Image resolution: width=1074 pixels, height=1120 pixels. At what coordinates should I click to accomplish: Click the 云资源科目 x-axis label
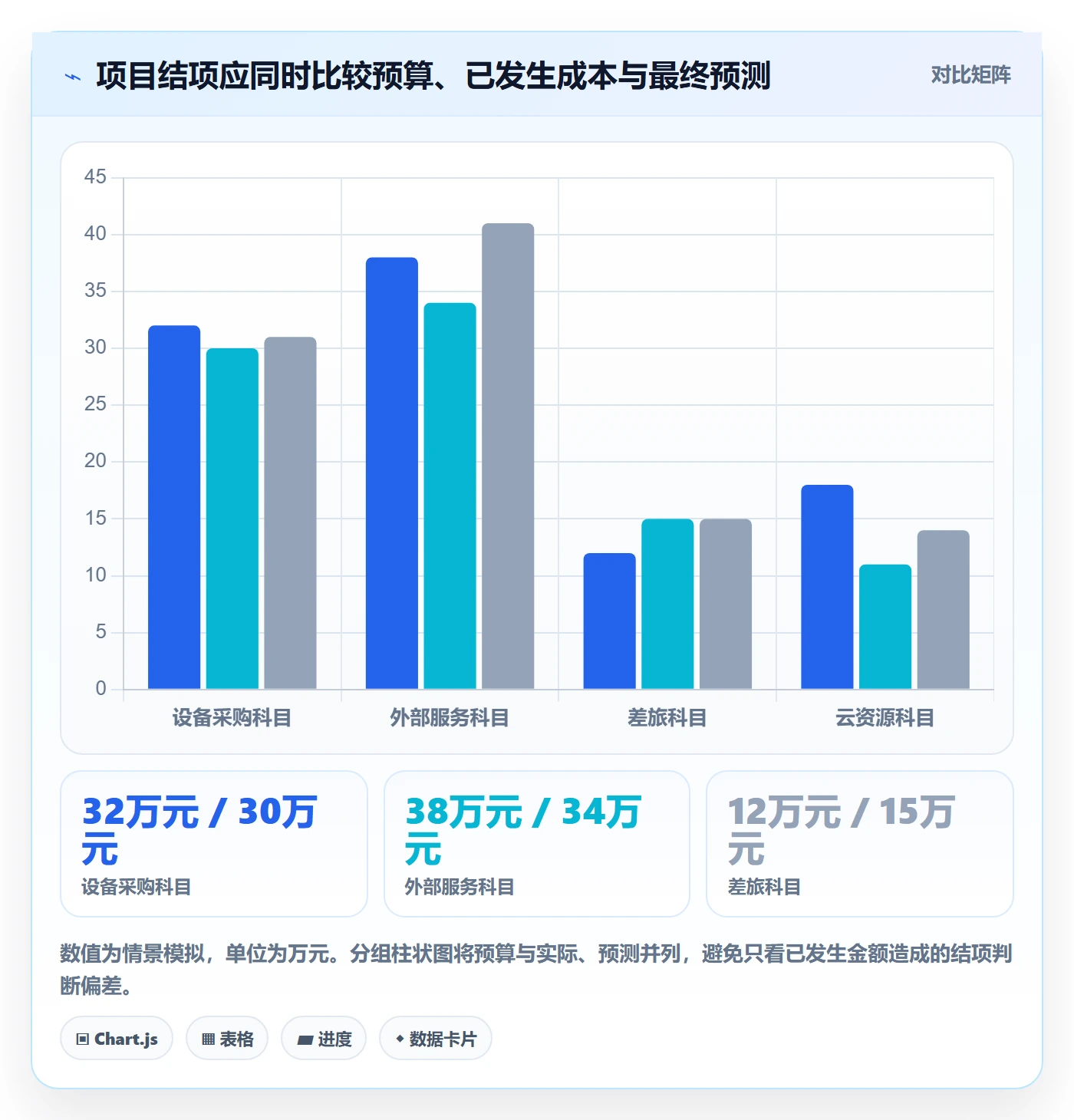point(885,718)
